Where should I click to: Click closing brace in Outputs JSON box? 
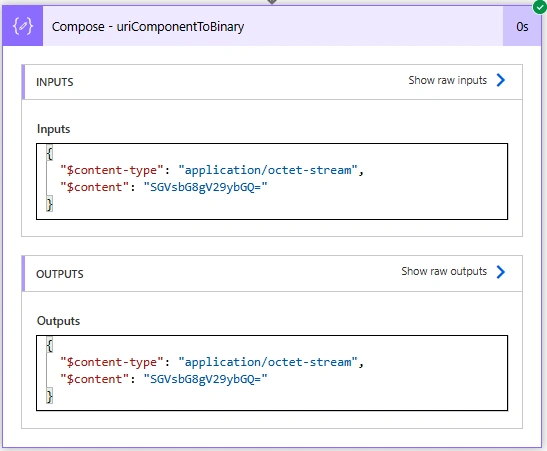pyautogui.click(x=50, y=396)
